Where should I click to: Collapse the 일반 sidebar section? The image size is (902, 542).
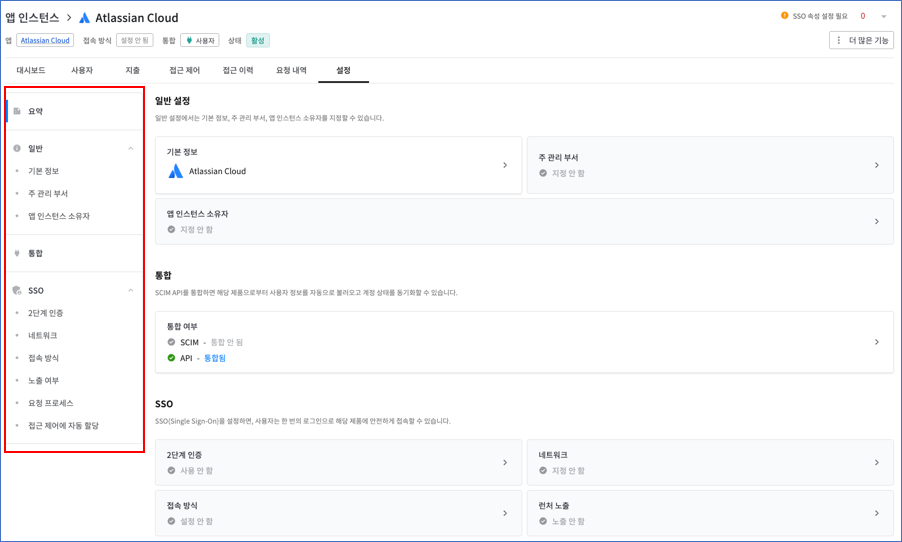pyautogui.click(x=131, y=148)
